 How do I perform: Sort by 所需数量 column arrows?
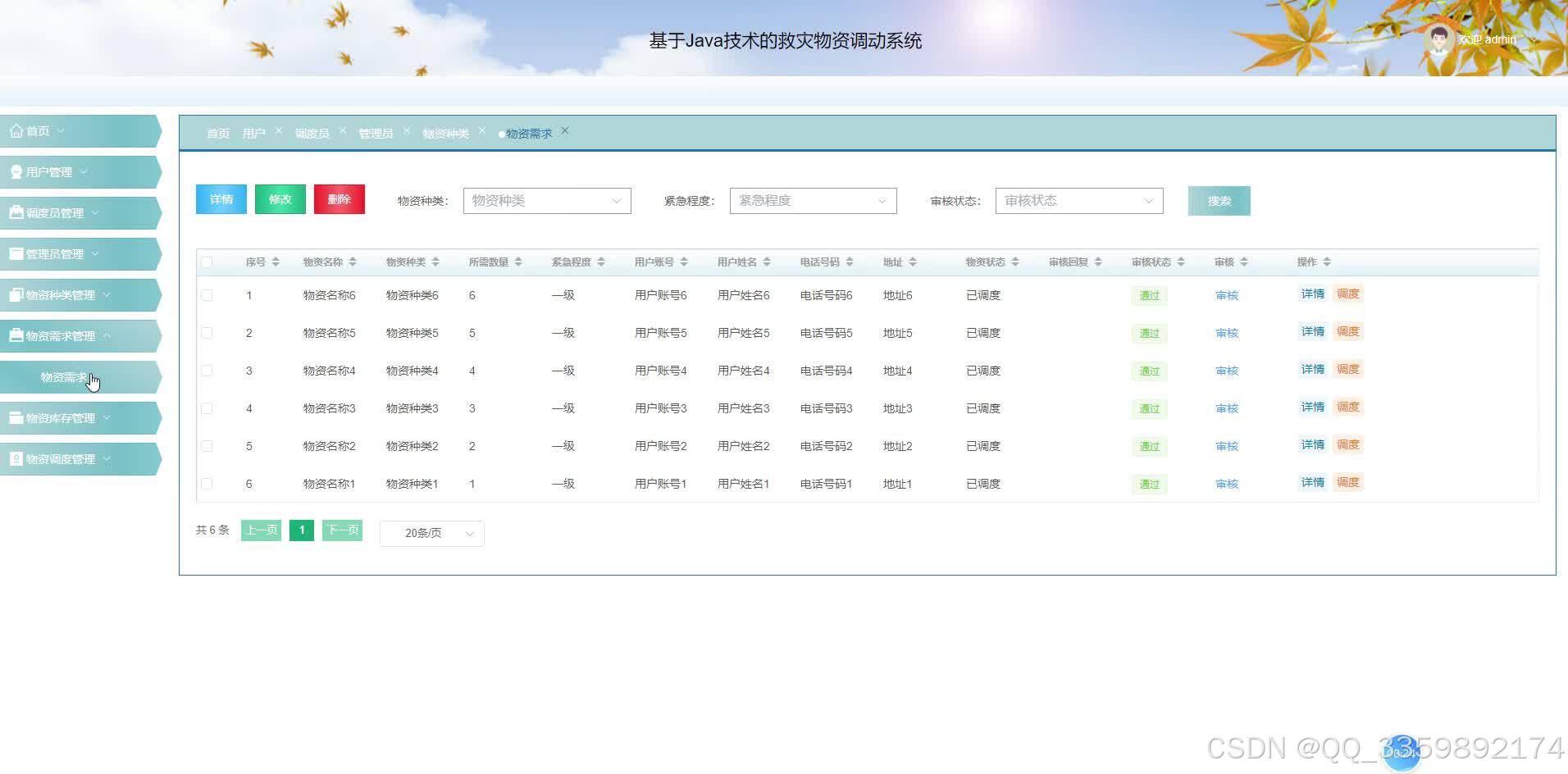pyautogui.click(x=518, y=262)
